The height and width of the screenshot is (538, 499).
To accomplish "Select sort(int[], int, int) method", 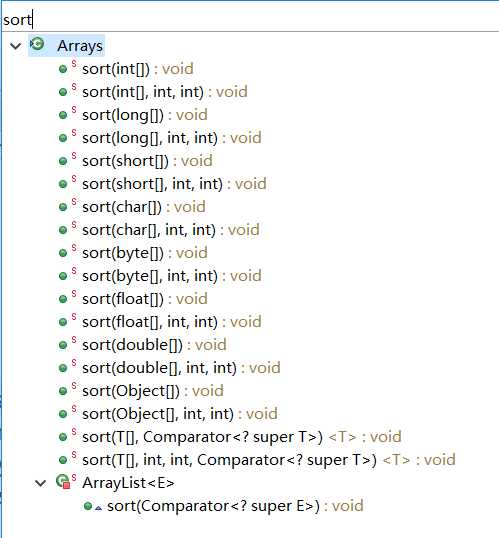I will 165,92.
